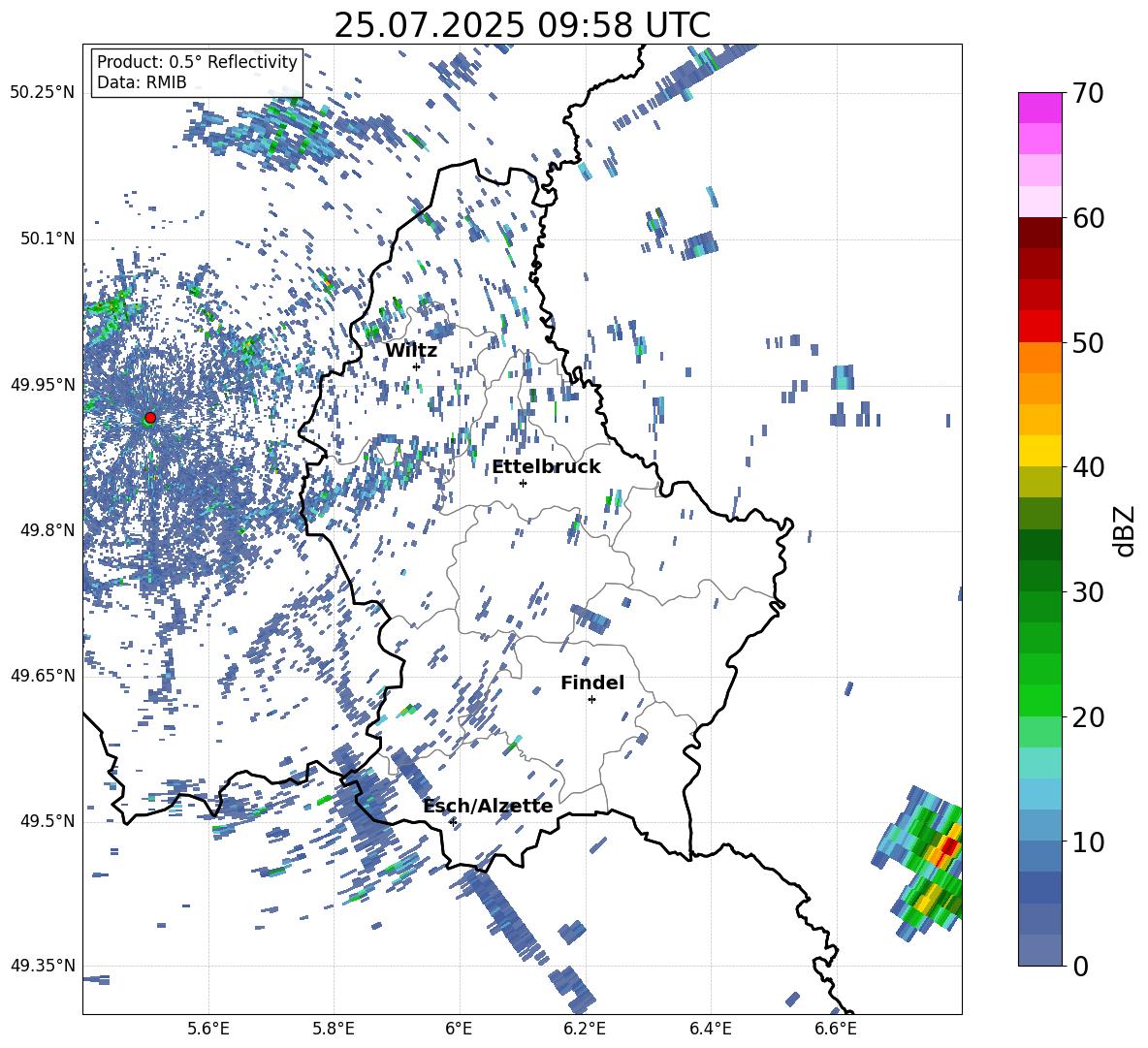Click the 6°E longitude label

[459, 1029]
